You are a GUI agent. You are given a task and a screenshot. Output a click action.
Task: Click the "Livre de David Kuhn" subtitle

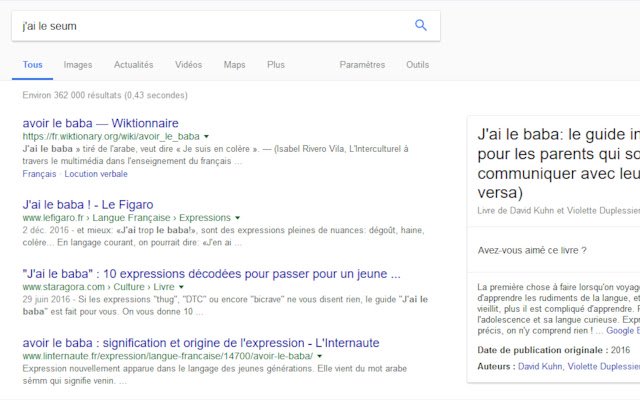coord(558,211)
